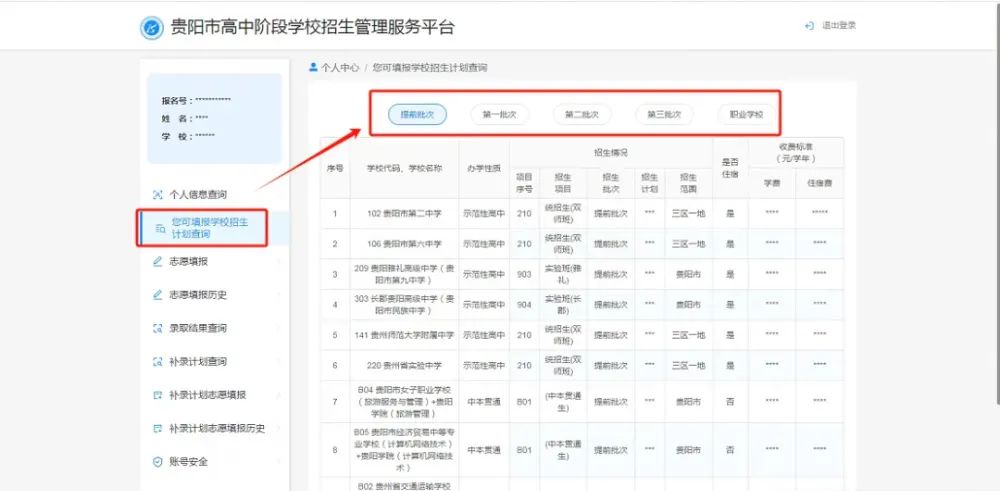Click the 个人信息查询 sidebar icon

click(157, 194)
